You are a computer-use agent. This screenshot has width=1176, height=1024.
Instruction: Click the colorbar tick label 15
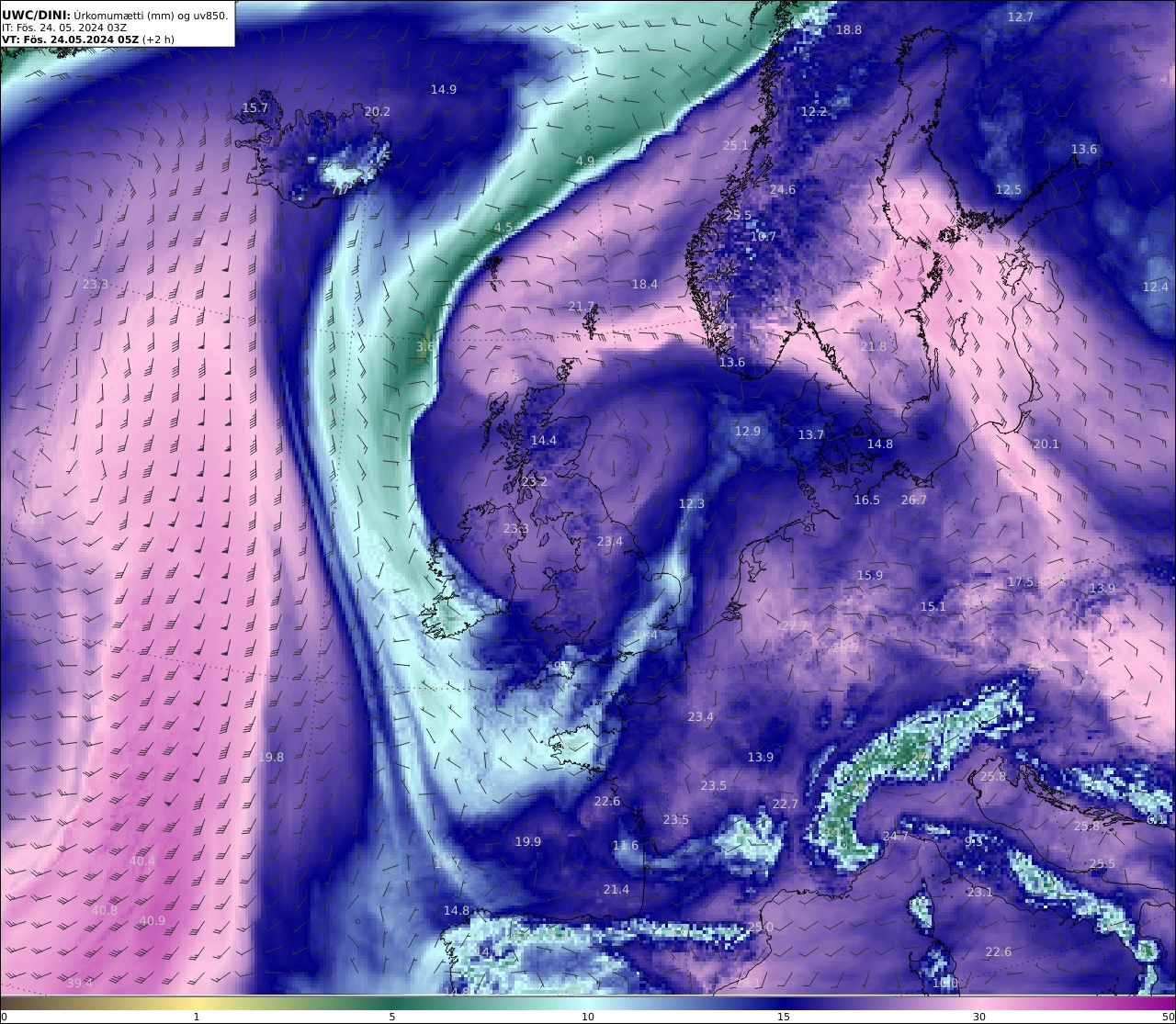click(784, 1017)
